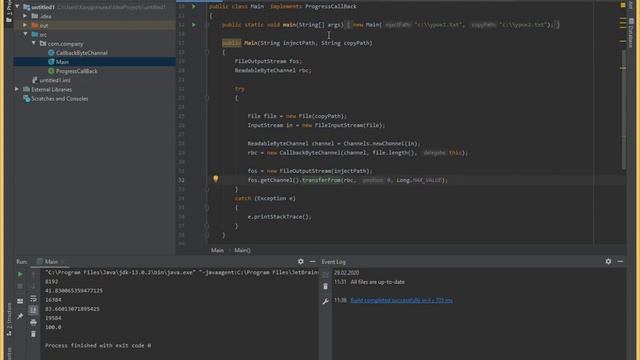The image size is (640, 360).
Task: Collapse the untitled1 project root node
Action: (17, 7)
